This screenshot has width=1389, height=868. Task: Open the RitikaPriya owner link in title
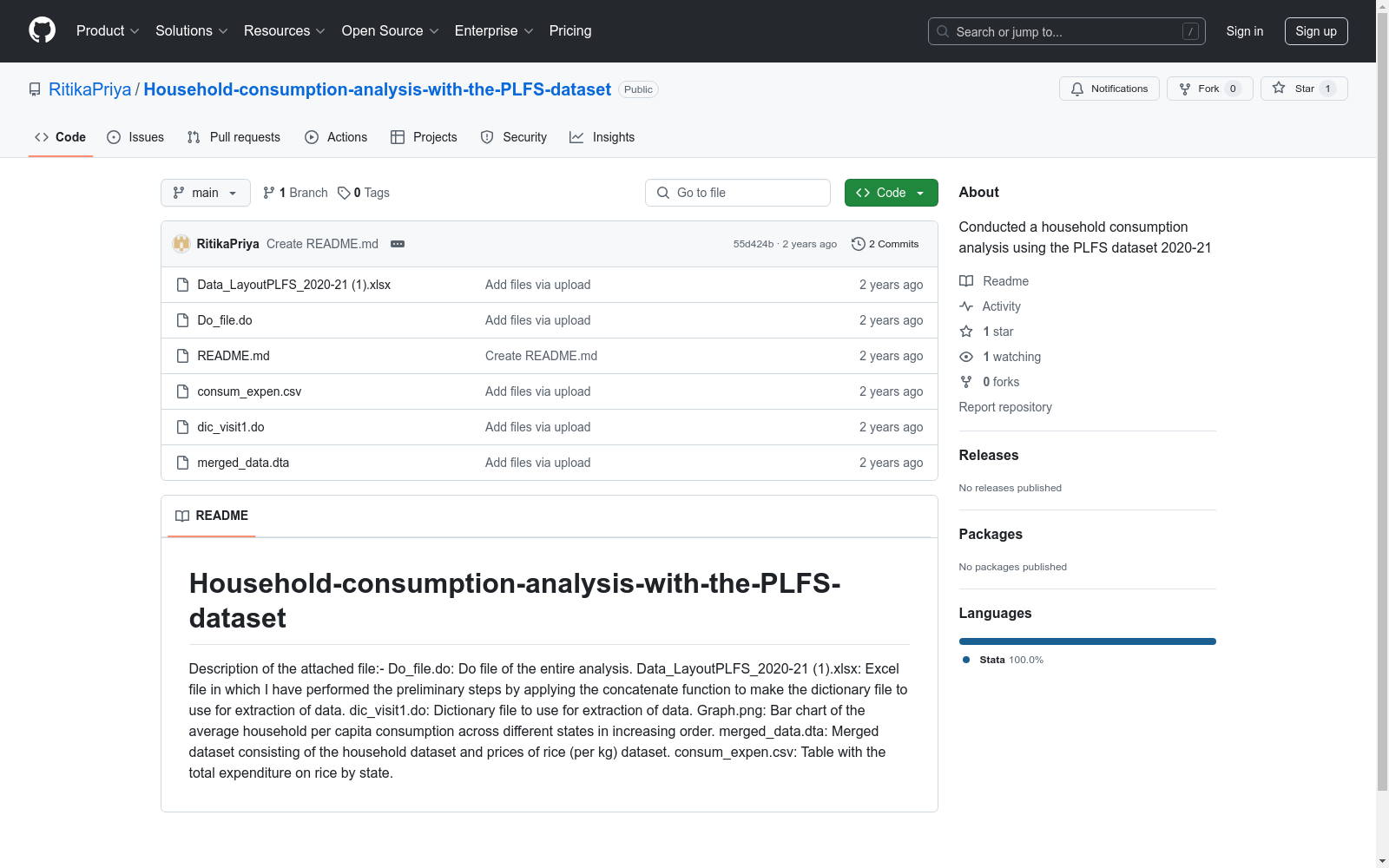click(90, 89)
